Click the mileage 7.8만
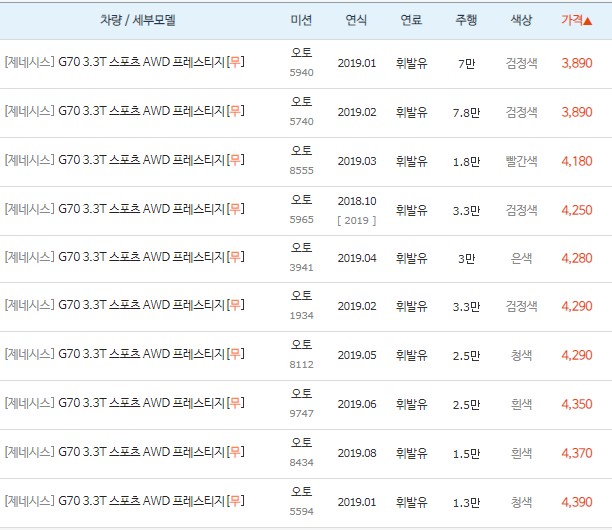The width and height of the screenshot is (612, 530). pos(466,113)
